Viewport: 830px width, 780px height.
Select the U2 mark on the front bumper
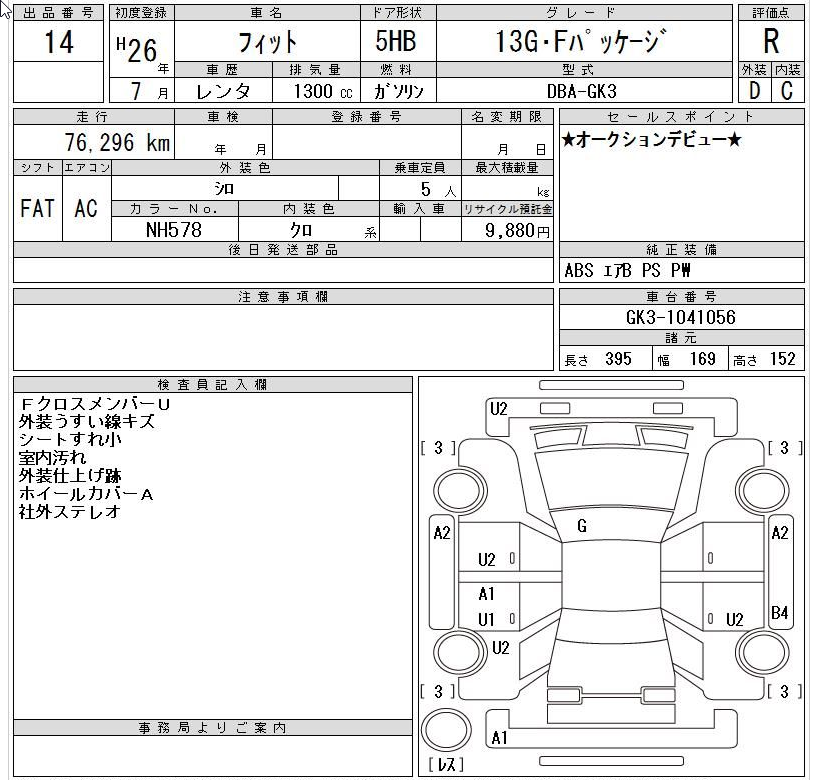tap(498, 408)
